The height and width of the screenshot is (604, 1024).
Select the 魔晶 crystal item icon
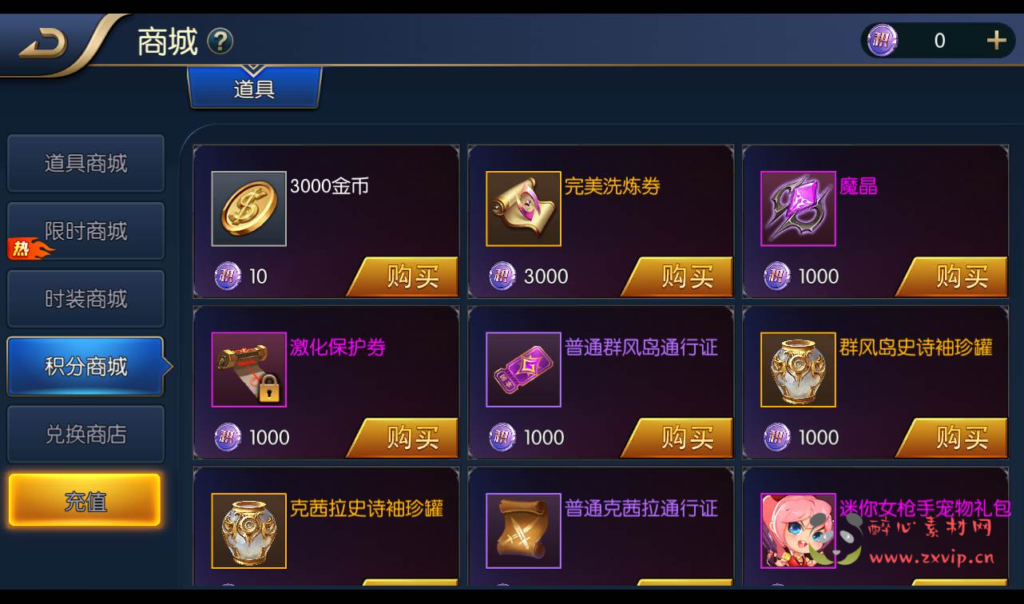click(x=798, y=208)
